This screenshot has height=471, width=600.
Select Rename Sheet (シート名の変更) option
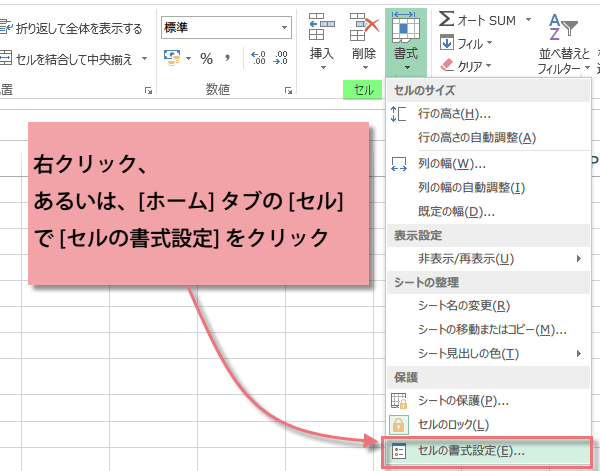463,305
